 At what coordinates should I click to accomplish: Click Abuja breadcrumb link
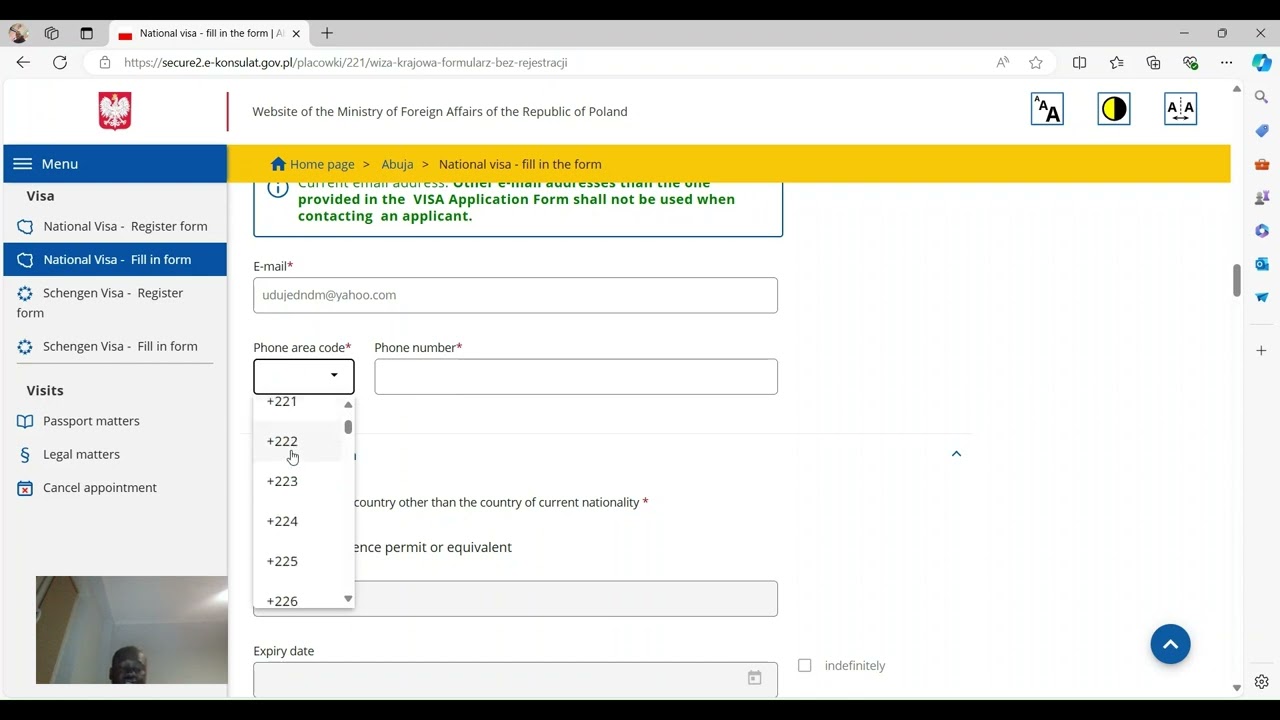click(397, 164)
